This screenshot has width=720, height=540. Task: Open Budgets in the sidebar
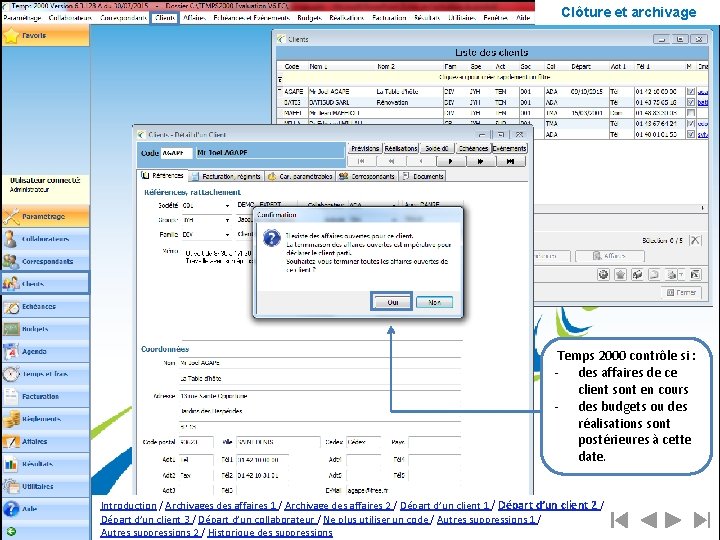(45, 329)
